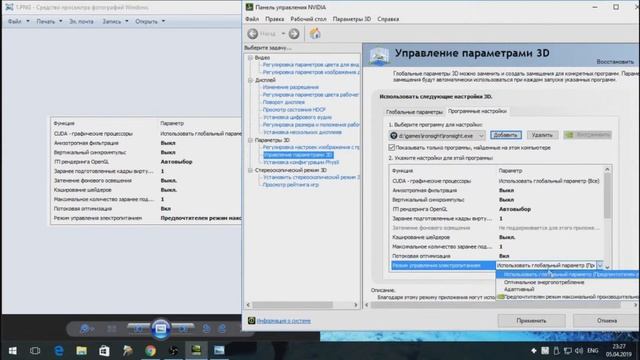
Task: Open the Правка menu
Action: click(x=274, y=19)
